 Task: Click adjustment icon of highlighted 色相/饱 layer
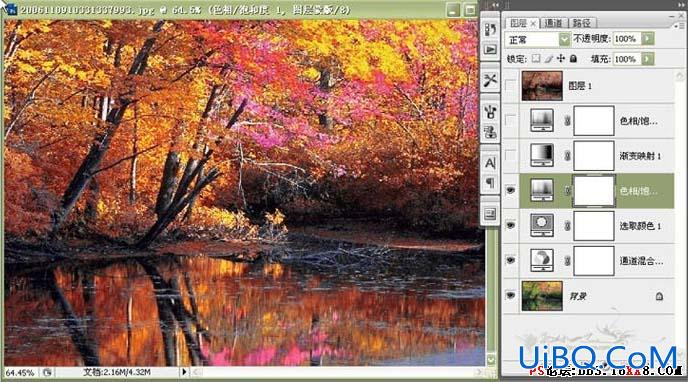pyautogui.click(x=542, y=191)
